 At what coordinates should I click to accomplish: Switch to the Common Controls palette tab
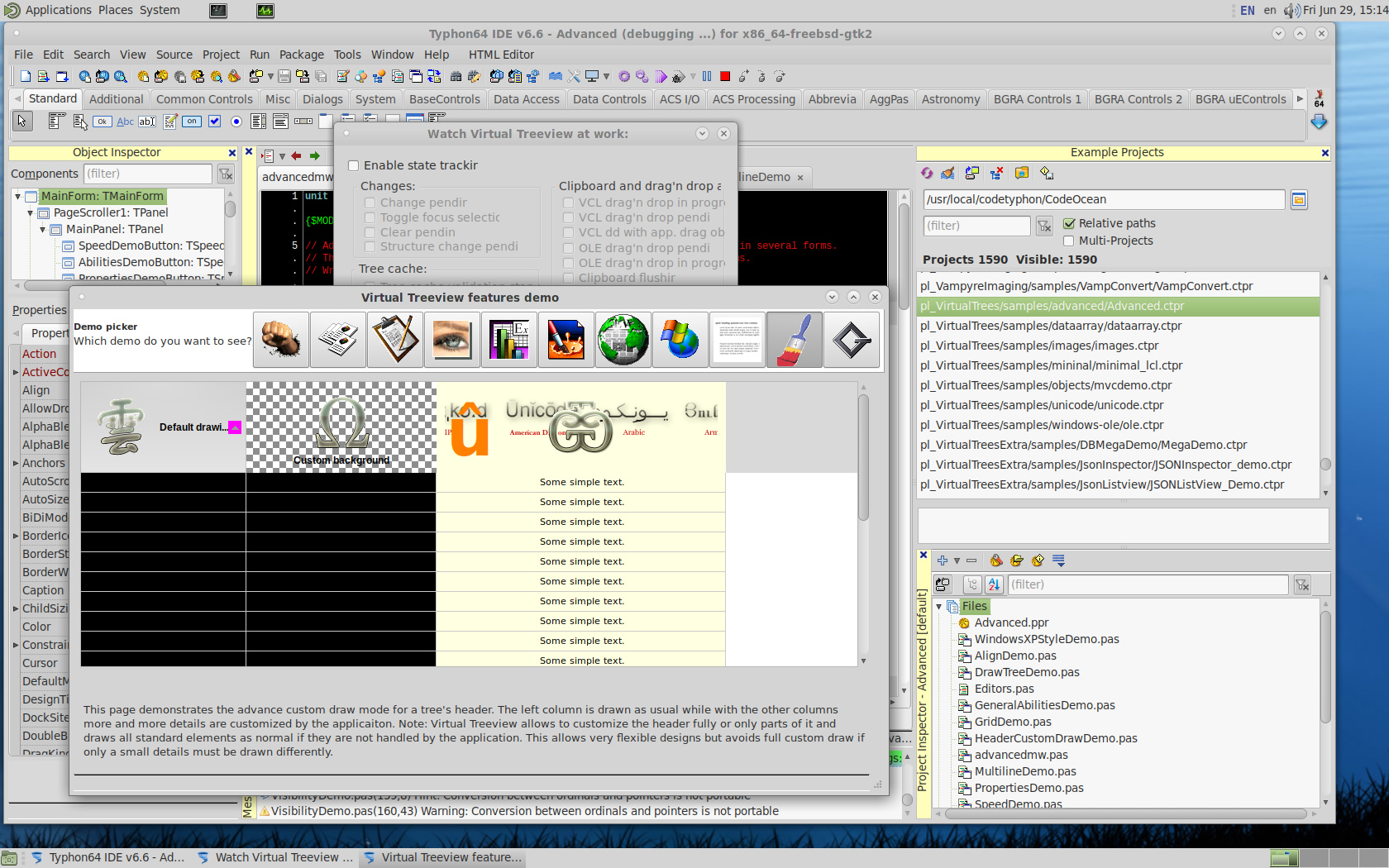pyautogui.click(x=204, y=99)
